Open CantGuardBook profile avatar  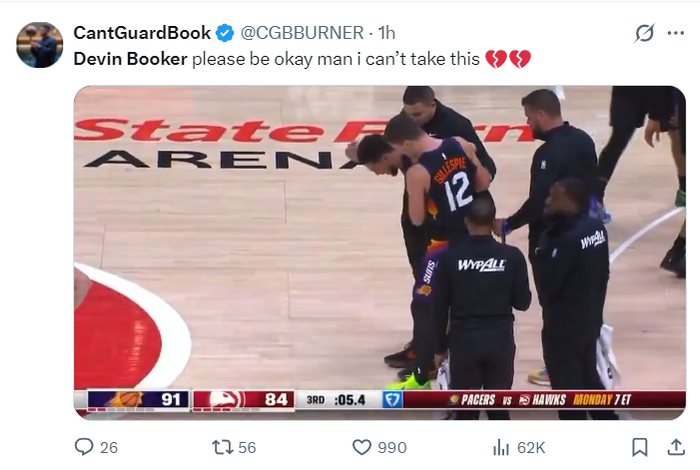coord(40,45)
